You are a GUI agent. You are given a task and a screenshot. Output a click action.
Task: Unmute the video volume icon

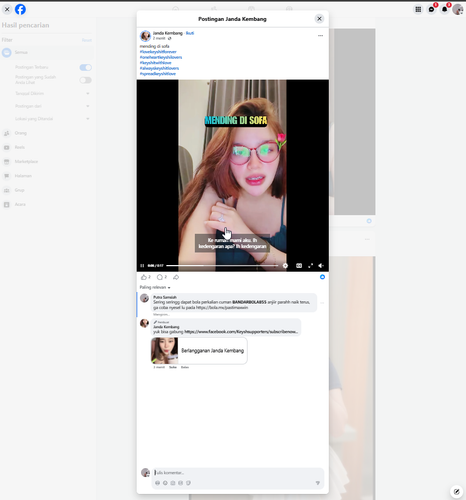tap(321, 266)
